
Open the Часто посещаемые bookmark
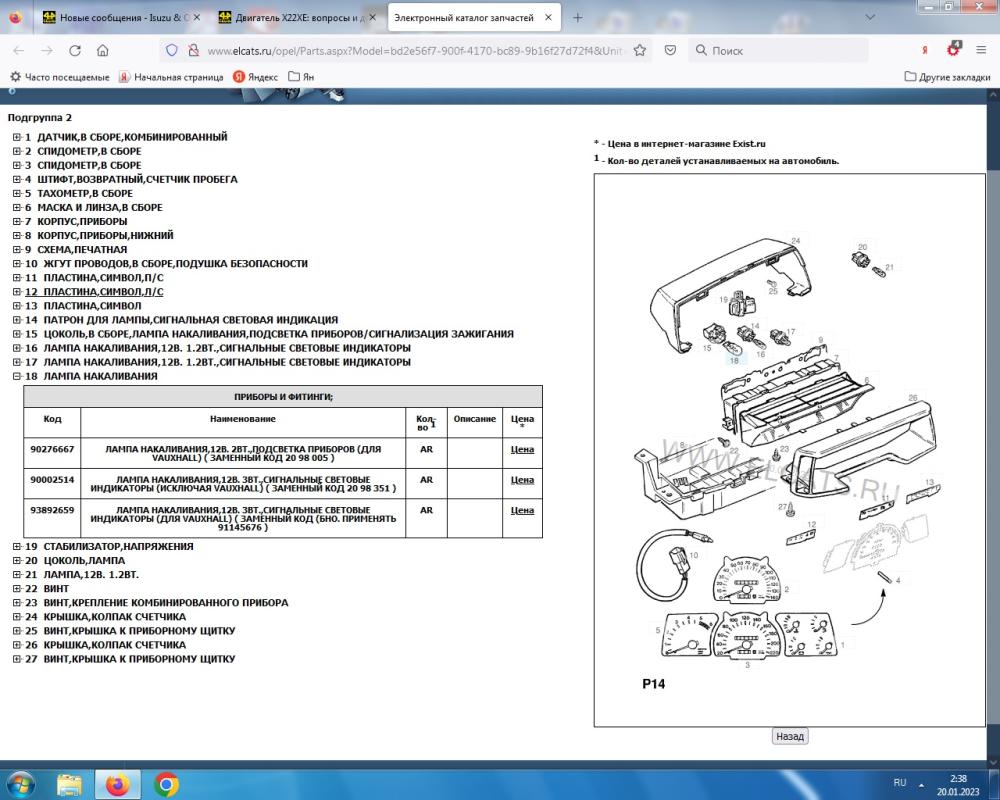click(60, 77)
